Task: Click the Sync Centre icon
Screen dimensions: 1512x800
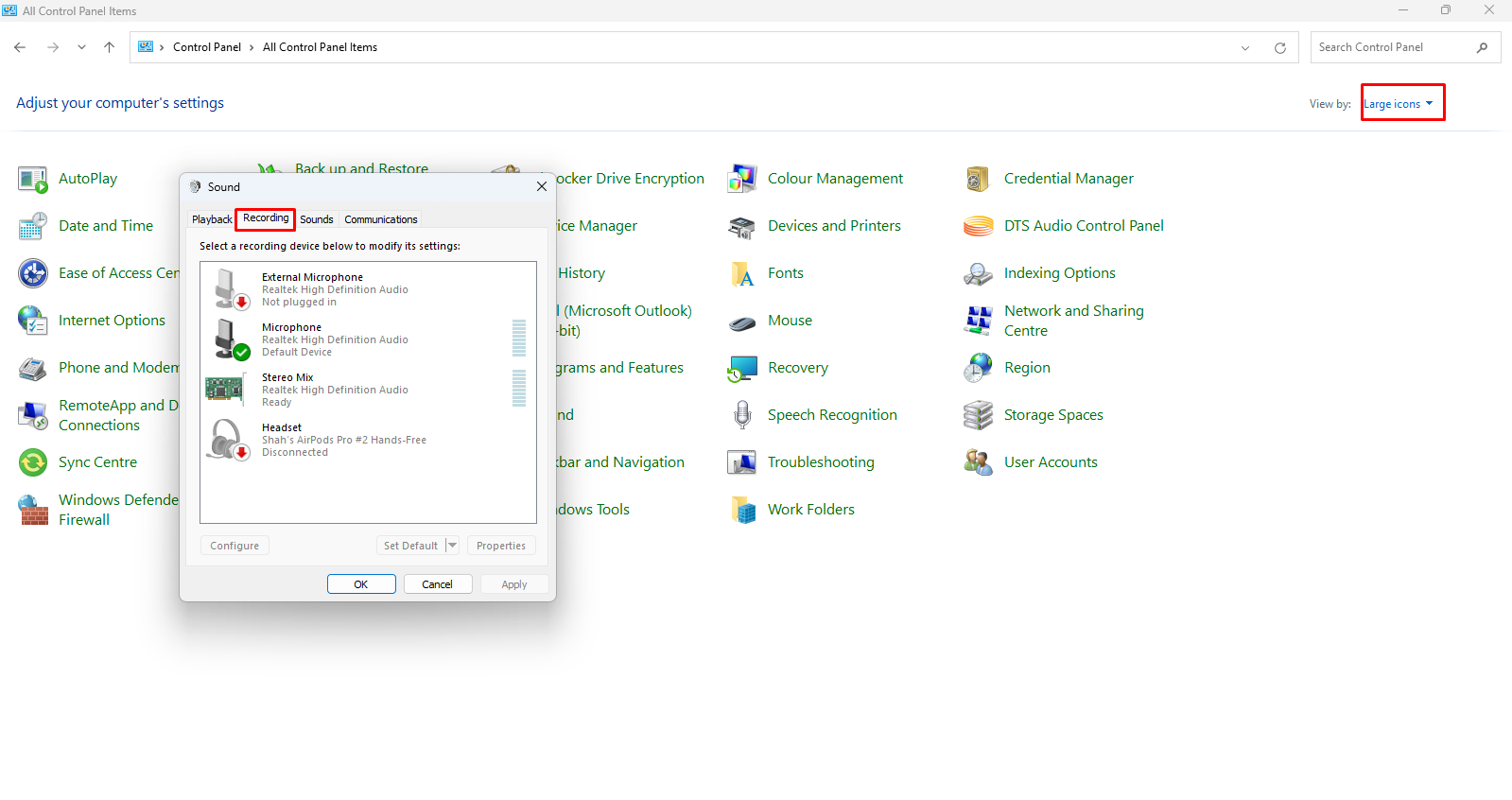Action: [33, 462]
